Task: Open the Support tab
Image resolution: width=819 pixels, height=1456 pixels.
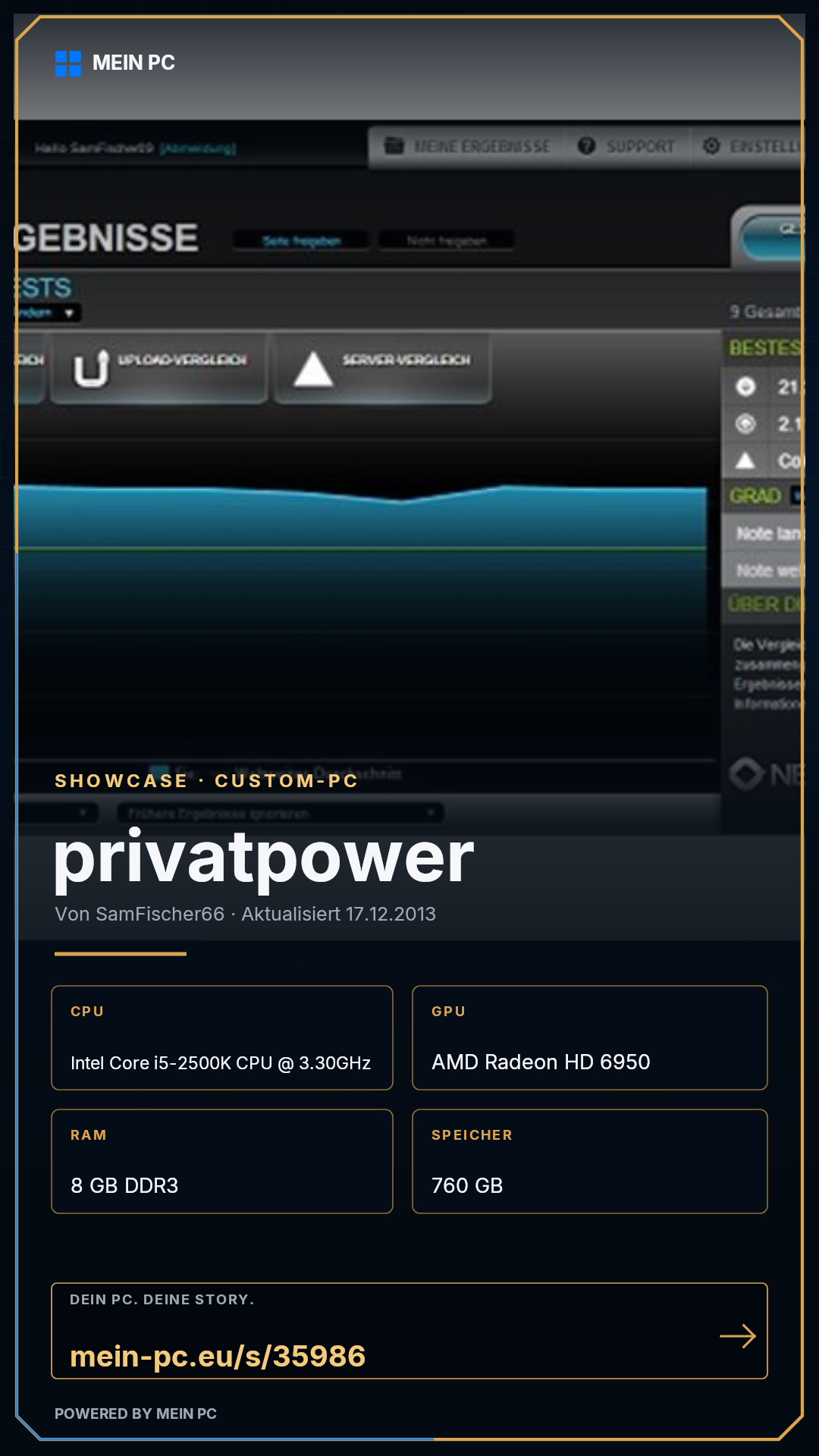Action: [x=626, y=146]
